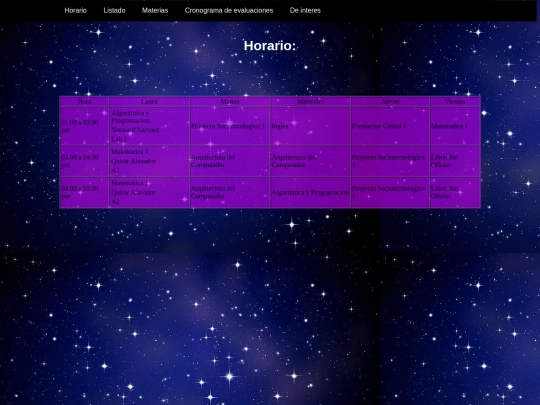
Task: Click Algoritmica y Programacion in Lunes column
Action: tap(131, 117)
